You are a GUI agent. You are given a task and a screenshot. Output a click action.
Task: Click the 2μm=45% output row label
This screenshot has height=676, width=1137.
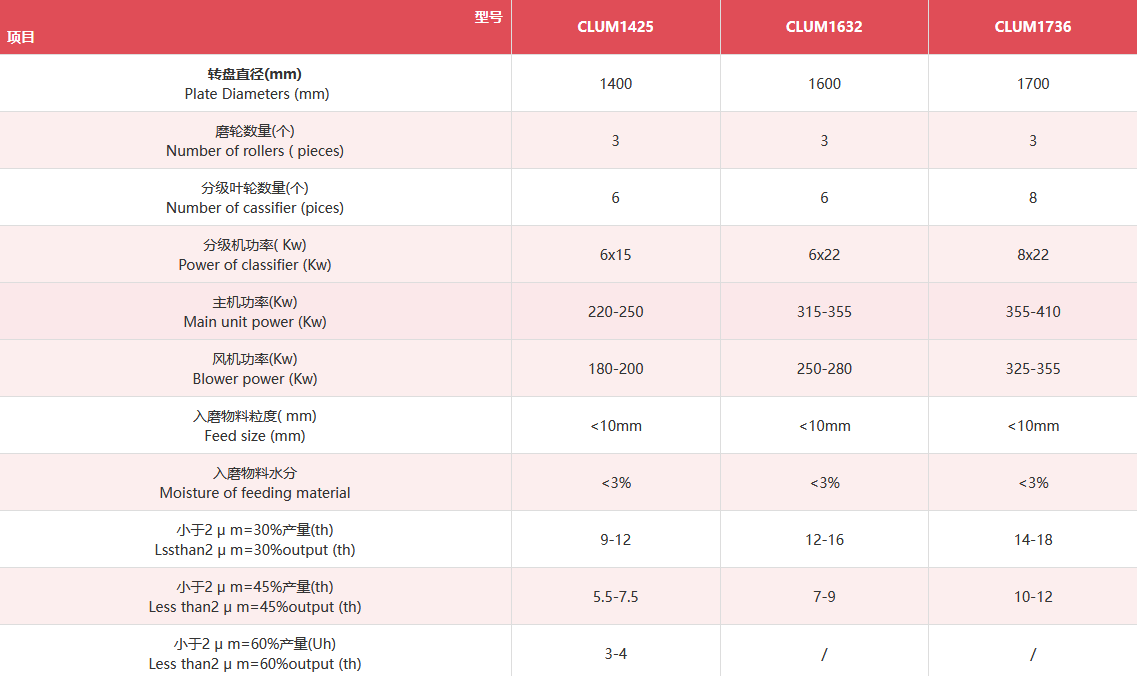coord(255,597)
